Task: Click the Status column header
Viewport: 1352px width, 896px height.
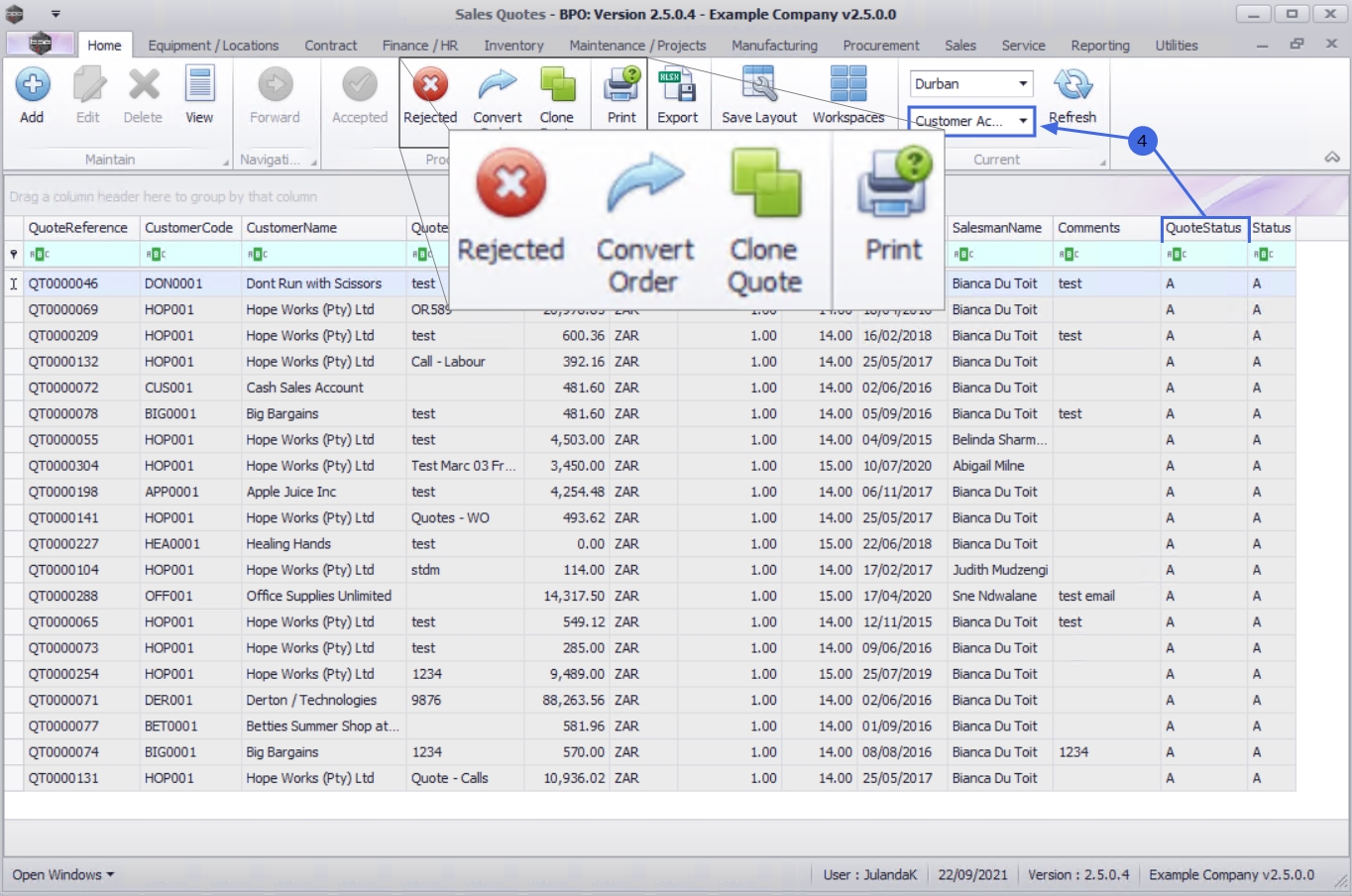Action: click(x=1272, y=228)
